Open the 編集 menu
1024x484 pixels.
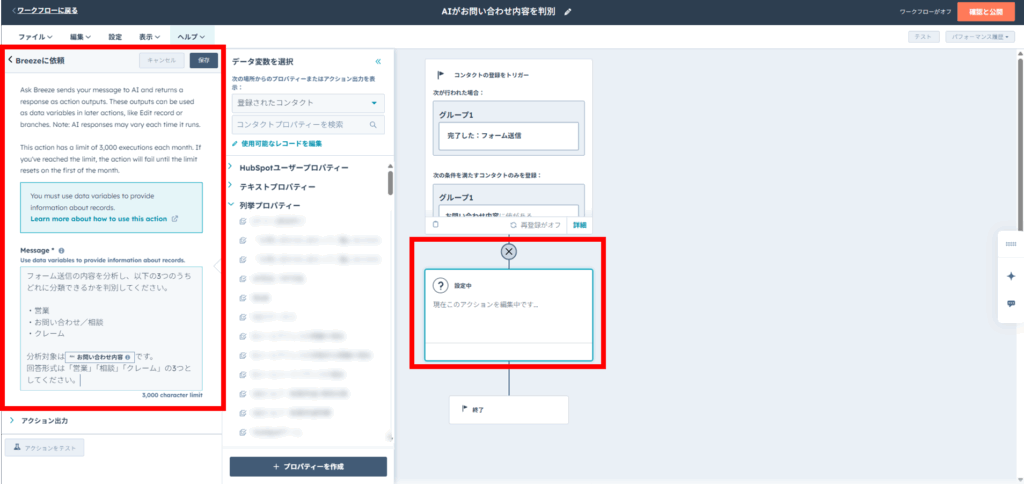(x=80, y=37)
